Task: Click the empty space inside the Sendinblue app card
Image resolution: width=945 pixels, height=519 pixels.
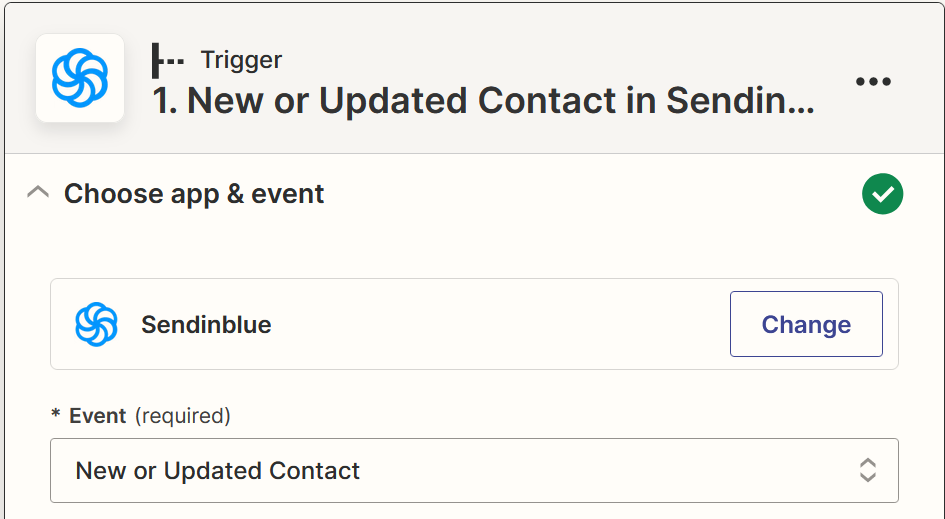Action: pyautogui.click(x=500, y=324)
